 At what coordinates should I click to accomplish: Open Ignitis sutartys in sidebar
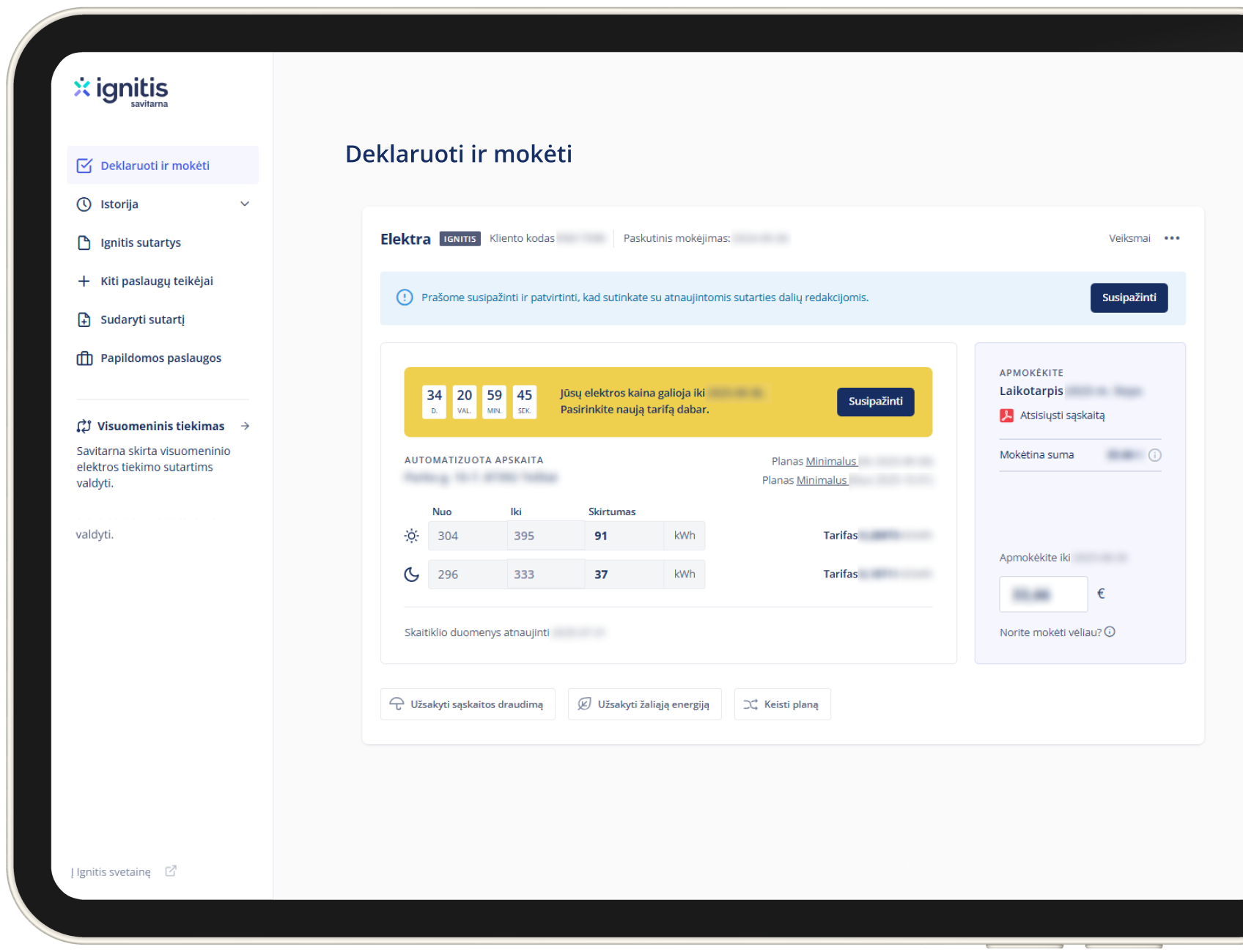click(140, 243)
